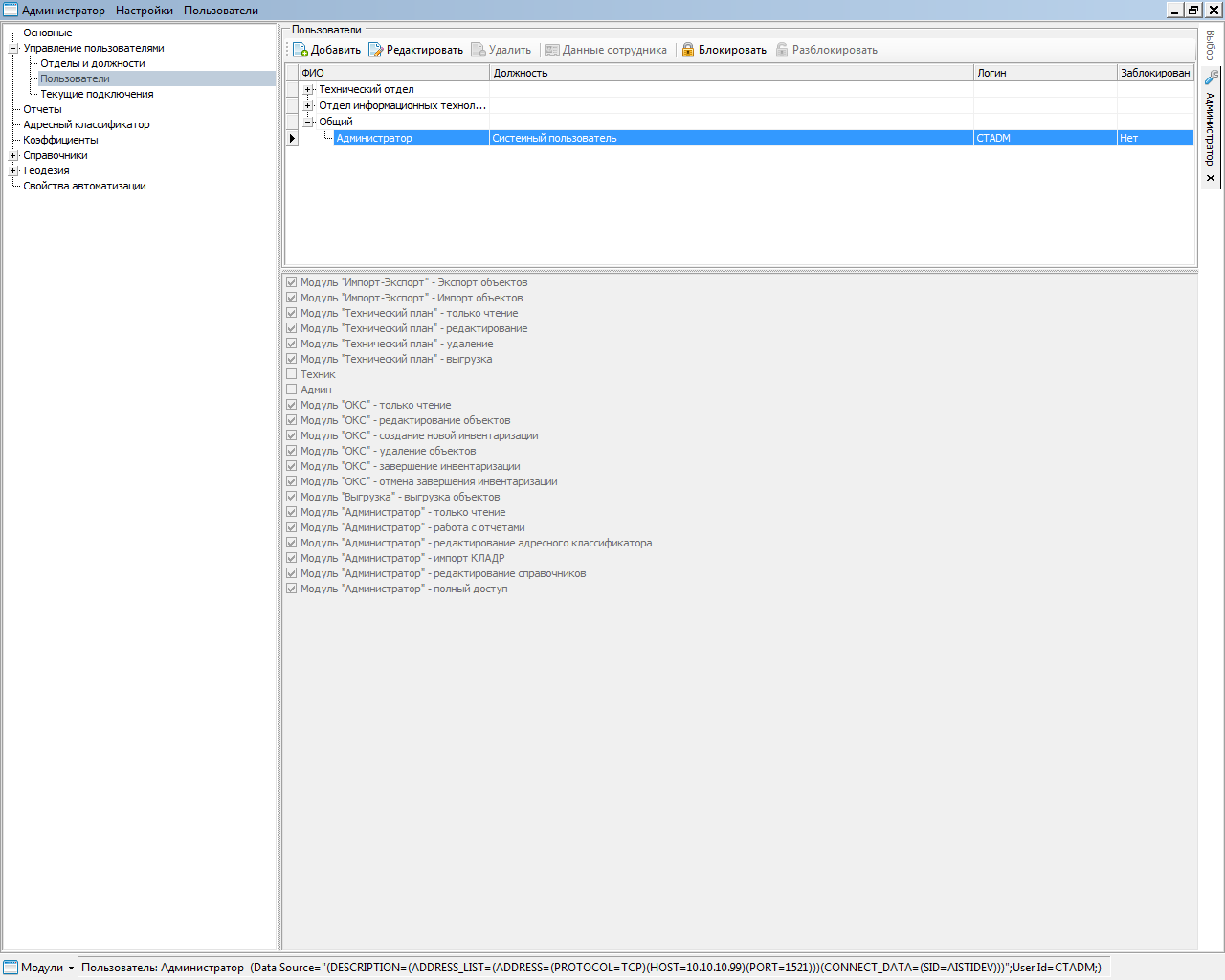Close the Администратор side panel tab
The width and height of the screenshot is (1225, 980).
(x=1211, y=178)
